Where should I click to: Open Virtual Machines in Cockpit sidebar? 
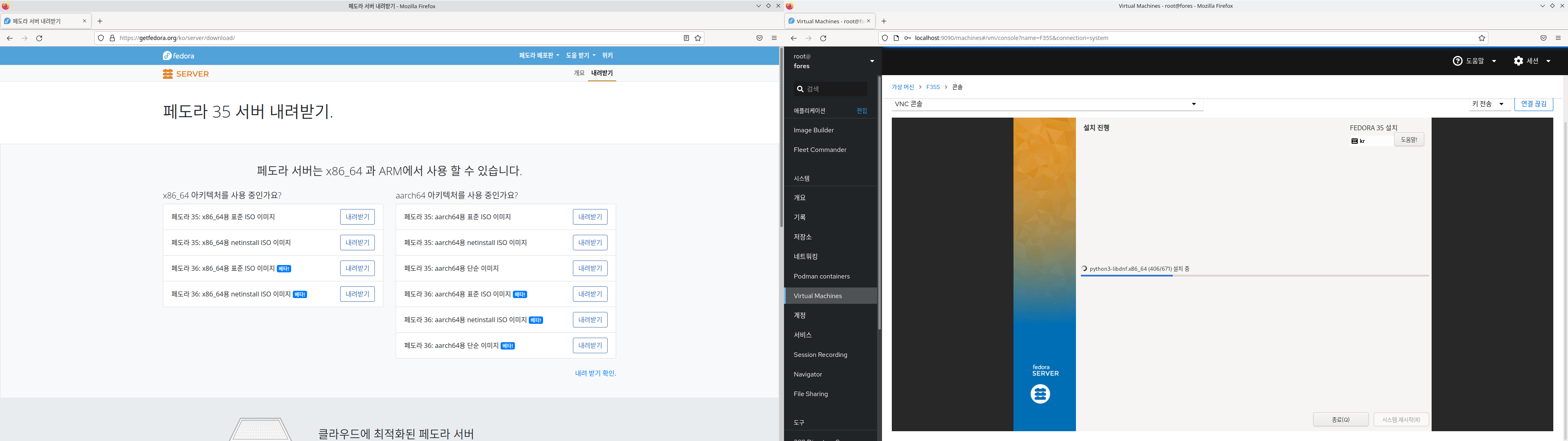(x=830, y=296)
